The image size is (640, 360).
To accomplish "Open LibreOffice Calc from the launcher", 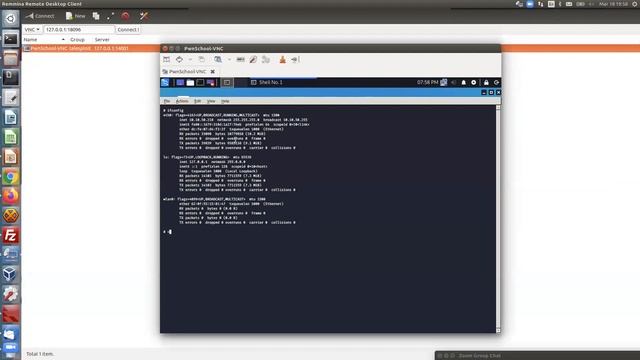I will coord(11,137).
